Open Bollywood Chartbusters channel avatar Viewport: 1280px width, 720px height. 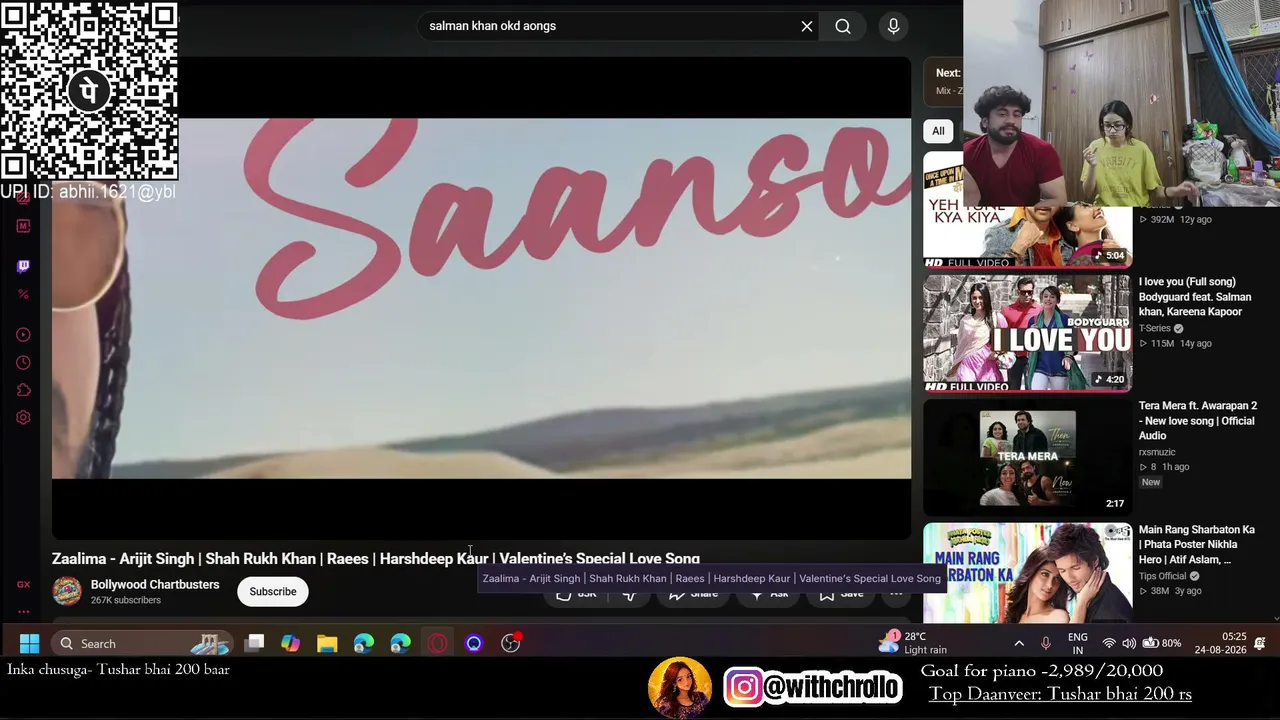[x=67, y=591]
